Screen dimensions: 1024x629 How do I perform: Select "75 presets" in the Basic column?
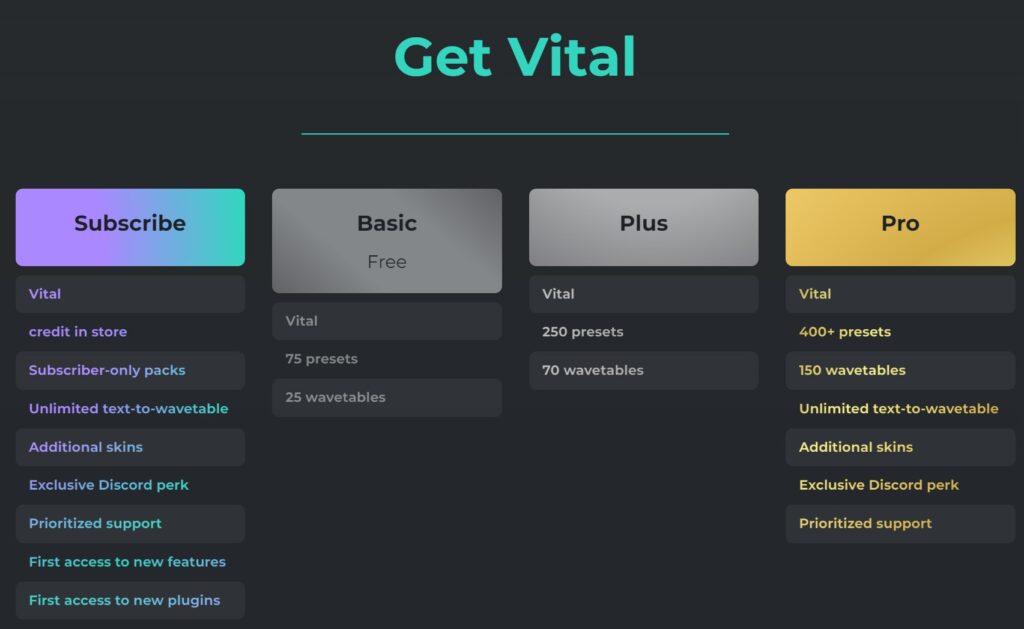tap(321, 359)
